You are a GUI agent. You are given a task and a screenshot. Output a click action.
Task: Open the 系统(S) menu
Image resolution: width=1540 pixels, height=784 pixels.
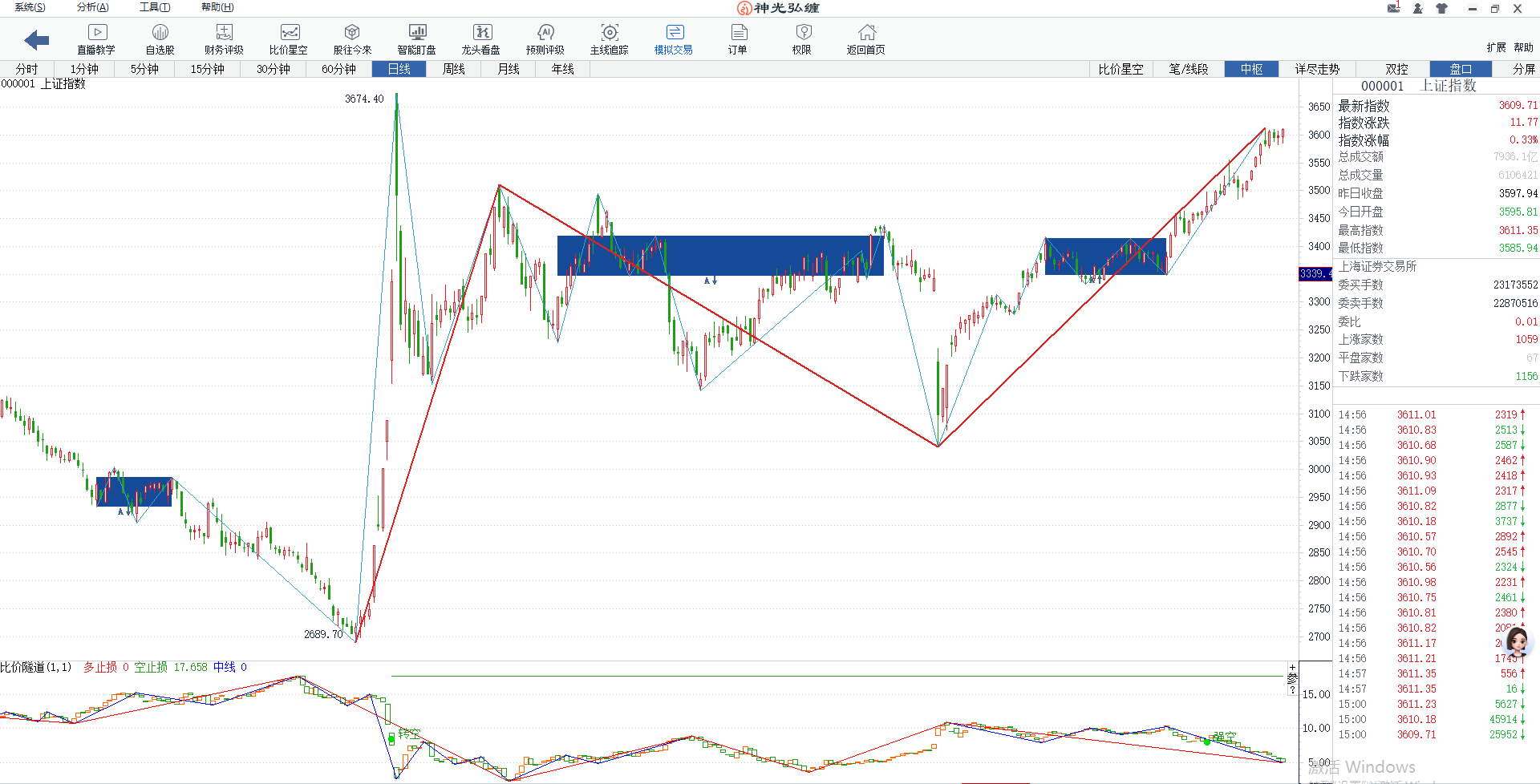click(30, 7)
